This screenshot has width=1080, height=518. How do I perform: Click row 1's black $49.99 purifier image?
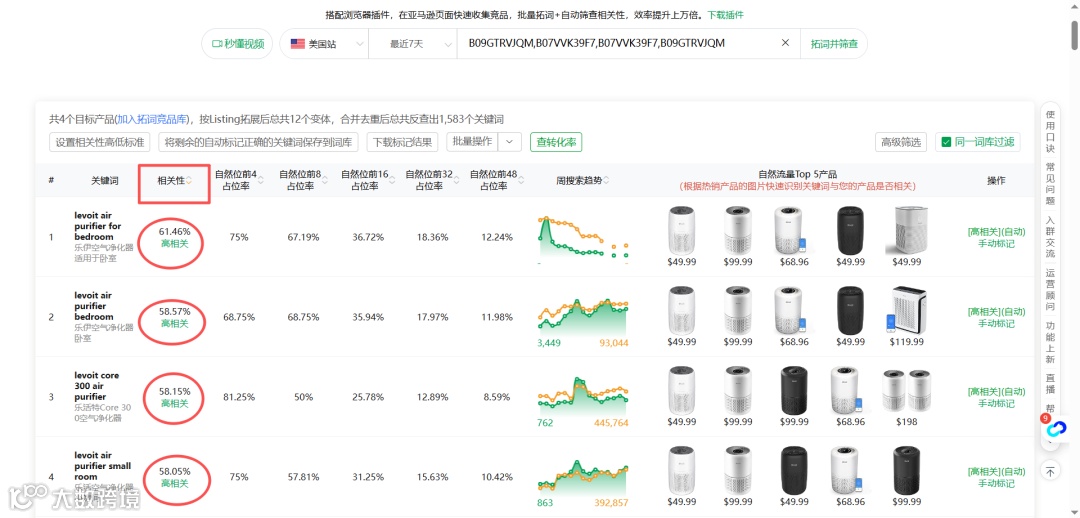pos(850,231)
